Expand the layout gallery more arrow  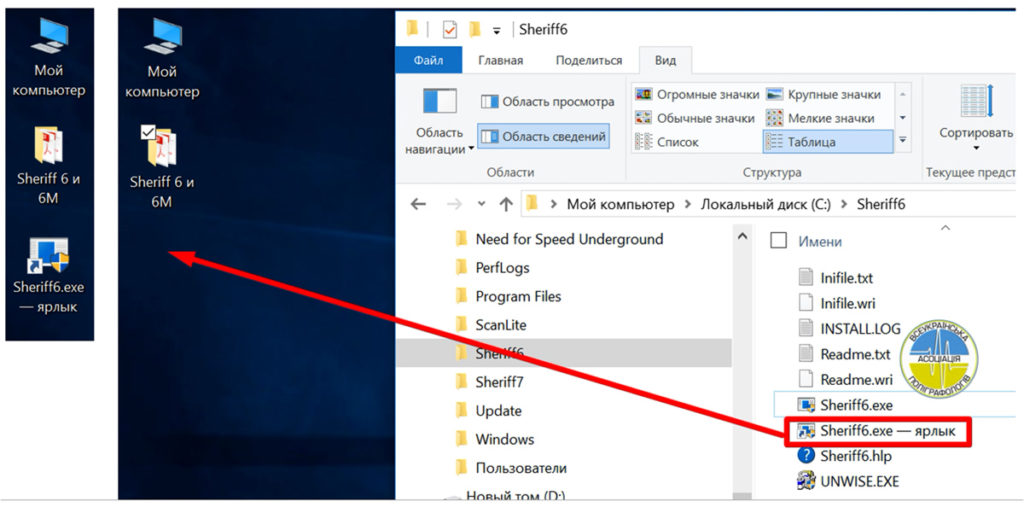click(x=903, y=140)
